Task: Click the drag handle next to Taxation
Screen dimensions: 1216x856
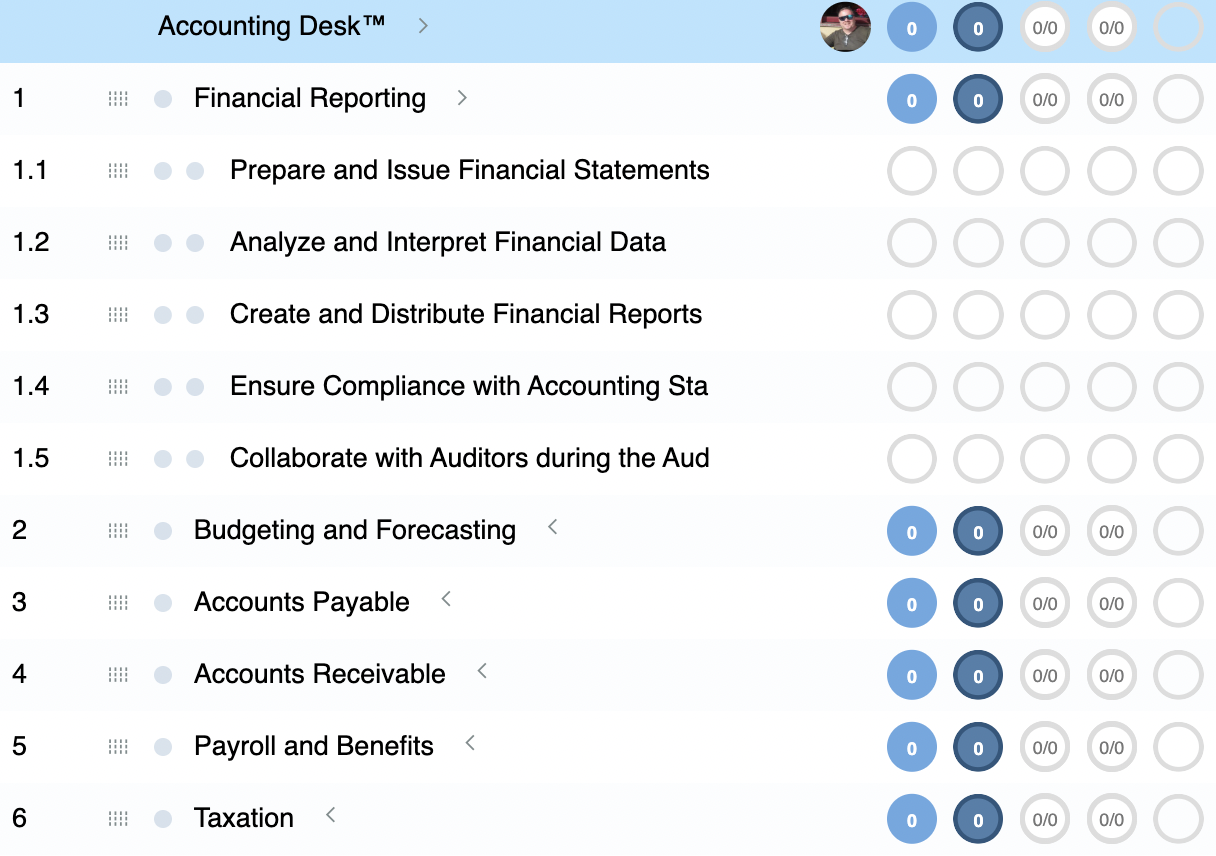Action: (117, 818)
